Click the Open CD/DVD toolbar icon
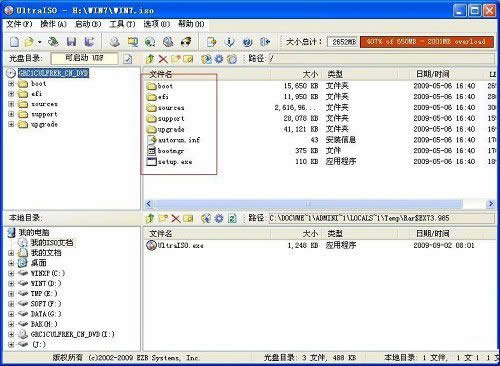This screenshot has height=366, width=500. (x=53, y=42)
